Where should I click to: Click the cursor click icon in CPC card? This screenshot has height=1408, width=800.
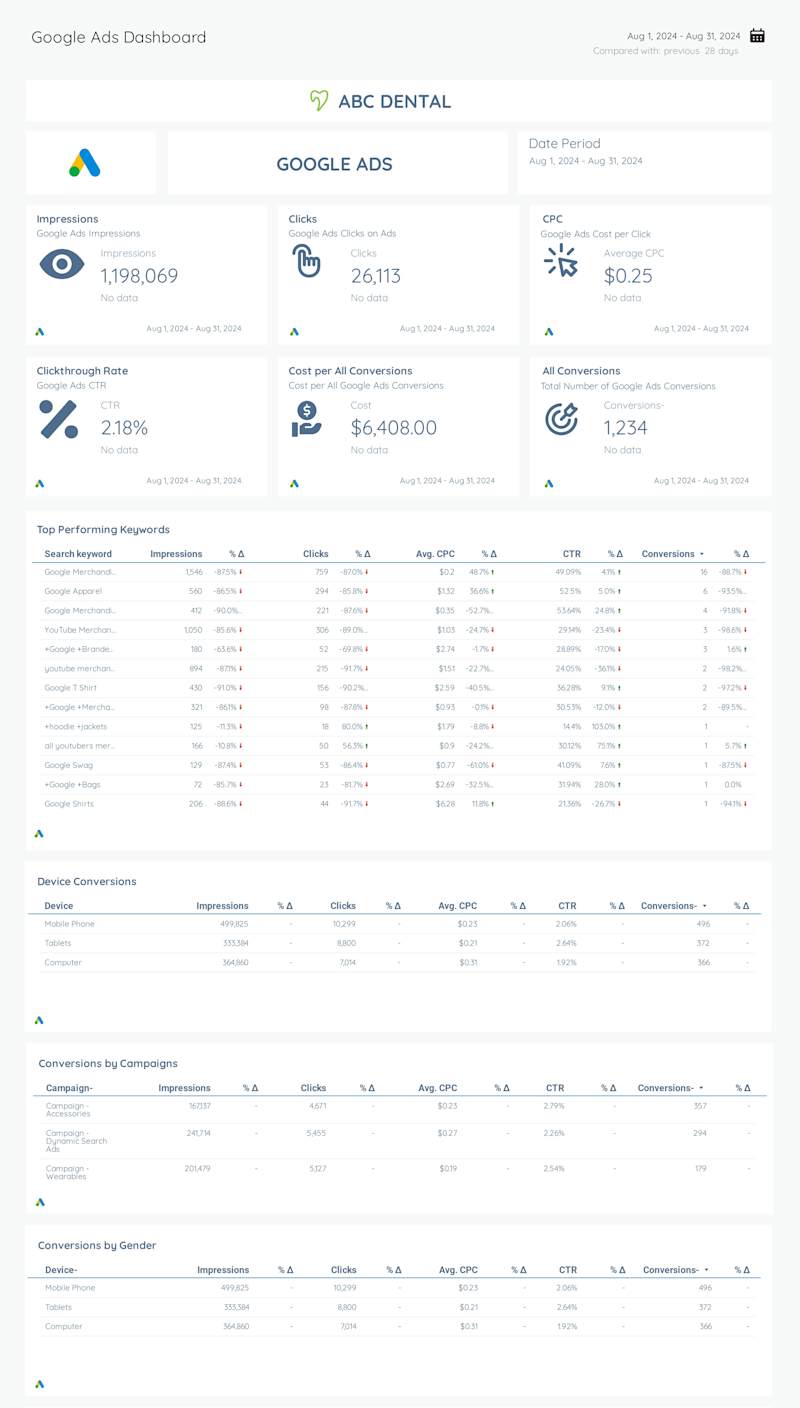[561, 260]
